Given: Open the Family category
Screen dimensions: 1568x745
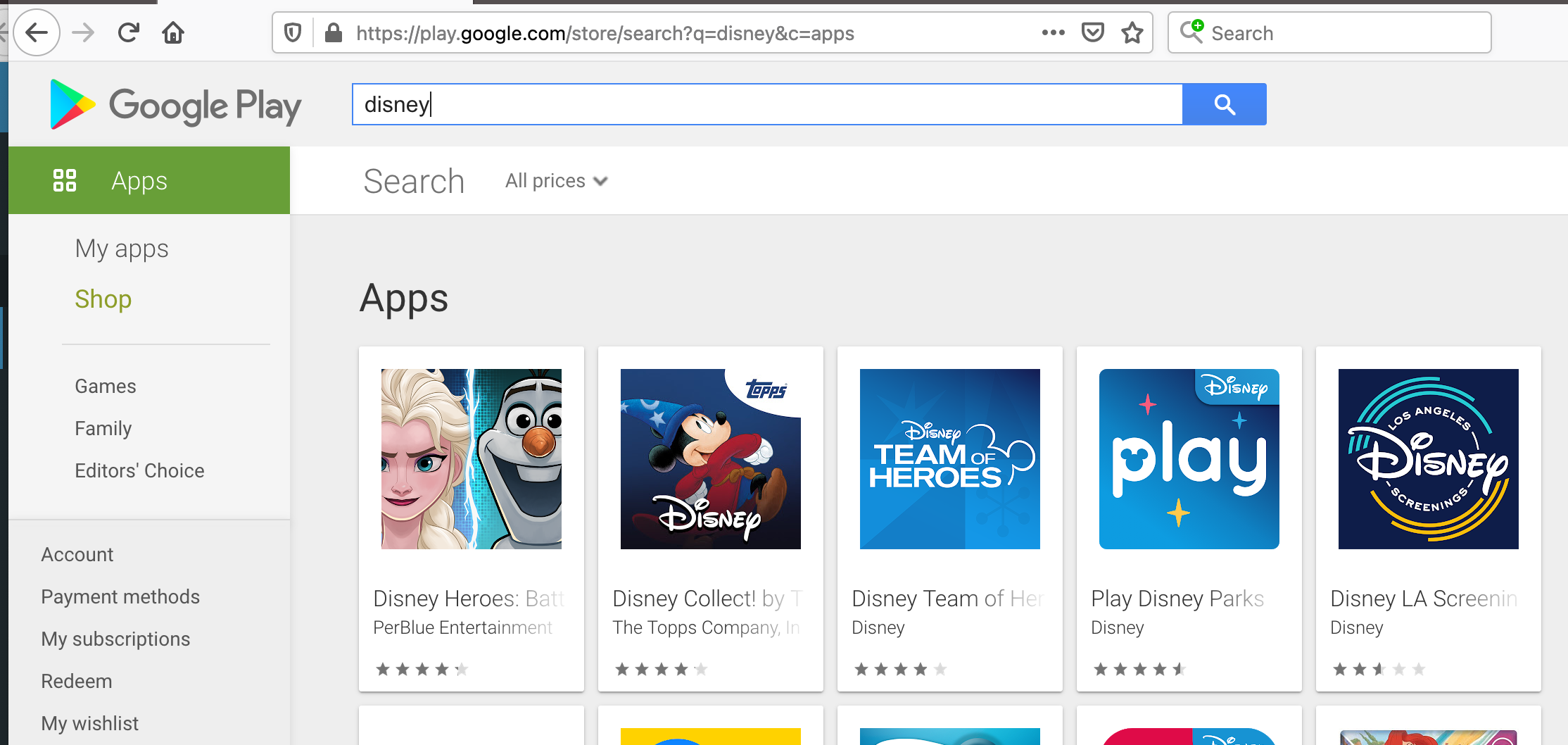Looking at the screenshot, I should coord(103,428).
